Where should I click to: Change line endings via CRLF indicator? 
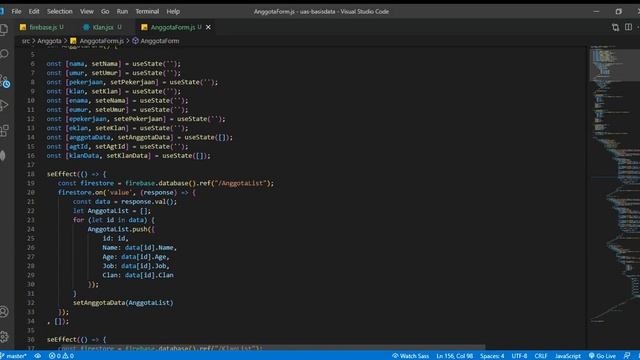tap(541, 356)
